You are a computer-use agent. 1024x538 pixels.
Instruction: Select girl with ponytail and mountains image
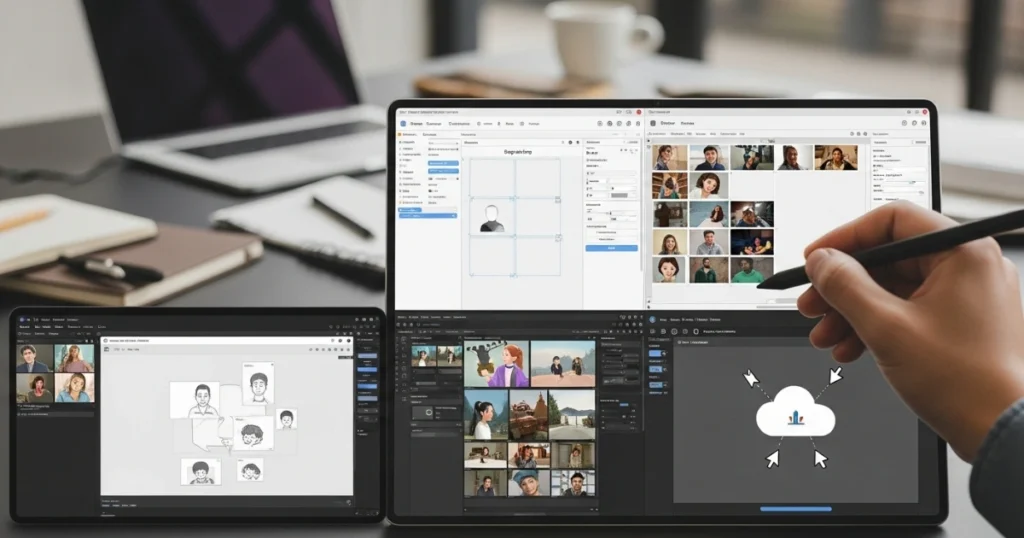point(486,415)
